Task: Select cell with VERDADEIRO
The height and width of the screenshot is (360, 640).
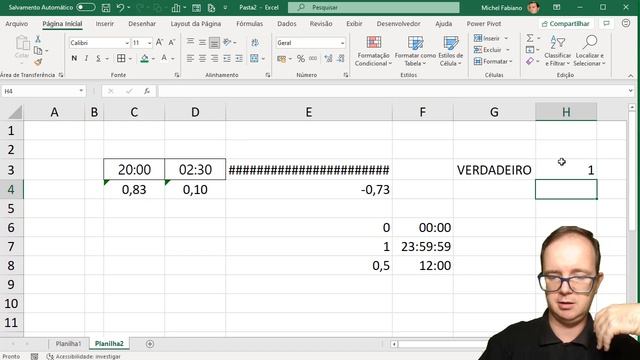Action: (494, 169)
